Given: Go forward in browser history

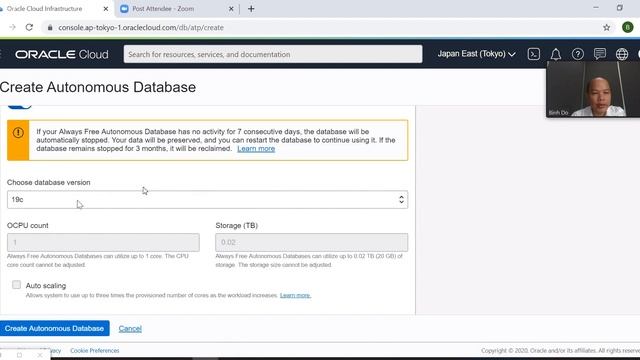Looking at the screenshot, I should 12,27.
